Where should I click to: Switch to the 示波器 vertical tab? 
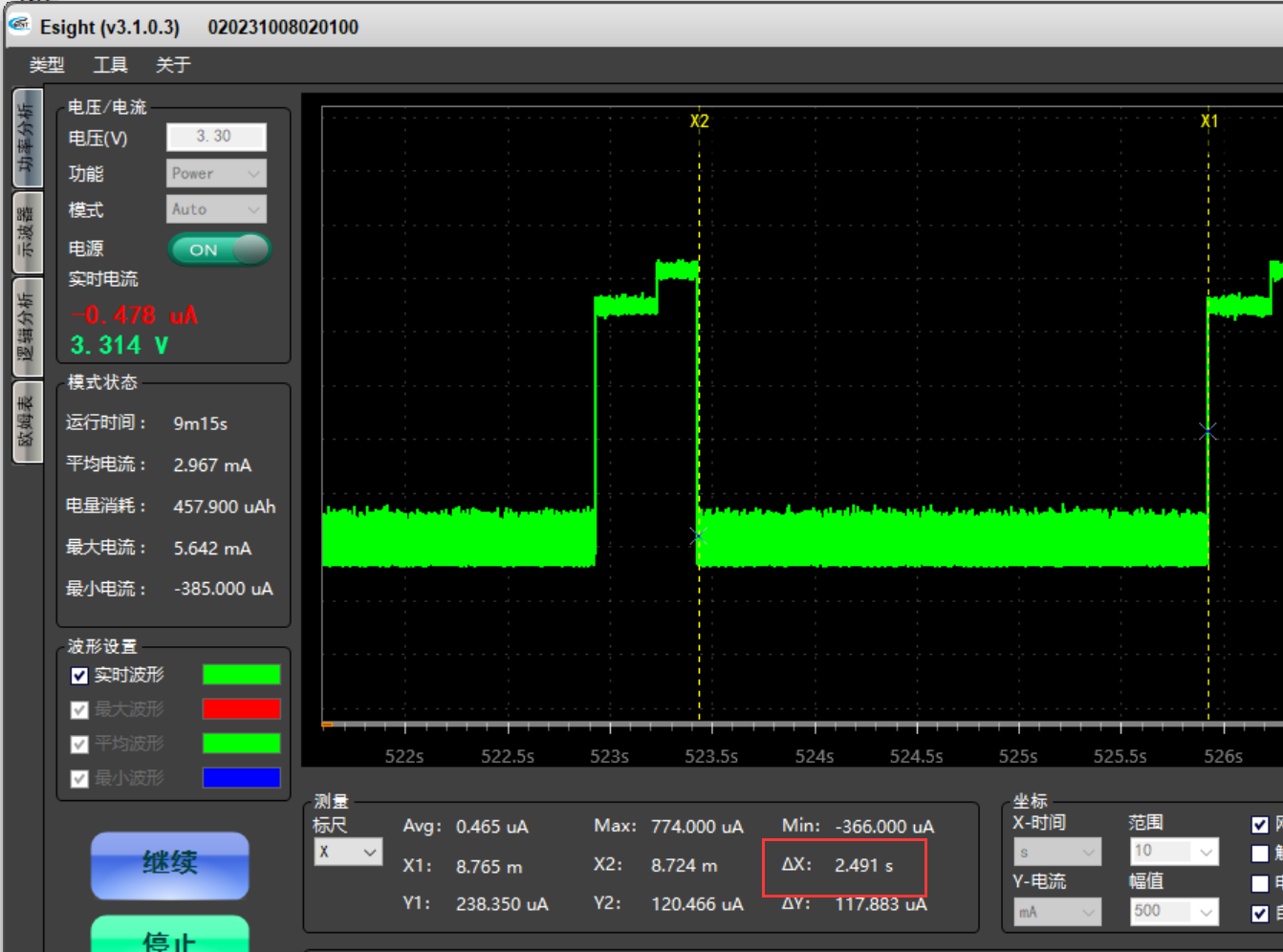click(x=27, y=232)
